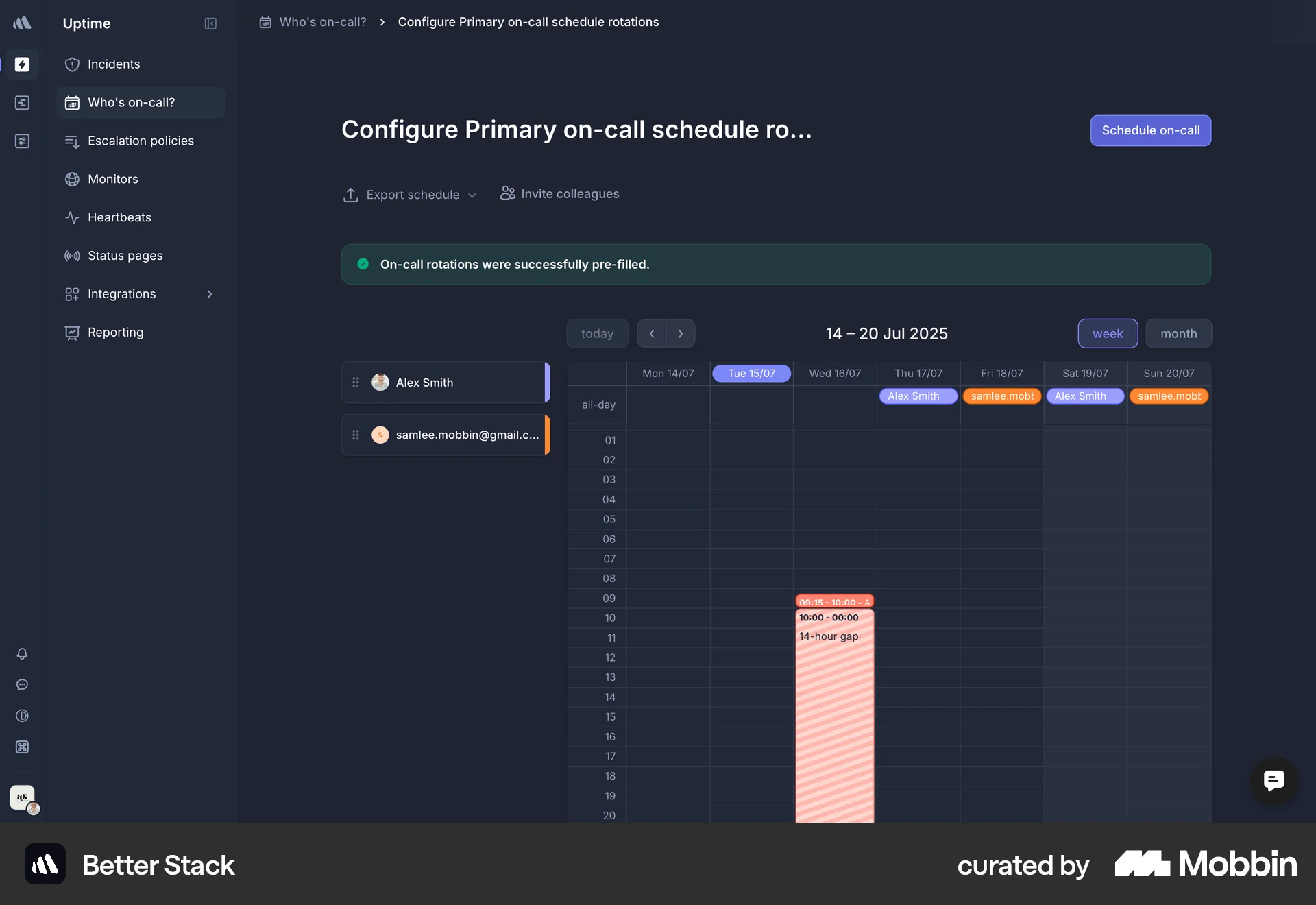
Task: Open the Export schedule dropdown
Action: point(409,195)
